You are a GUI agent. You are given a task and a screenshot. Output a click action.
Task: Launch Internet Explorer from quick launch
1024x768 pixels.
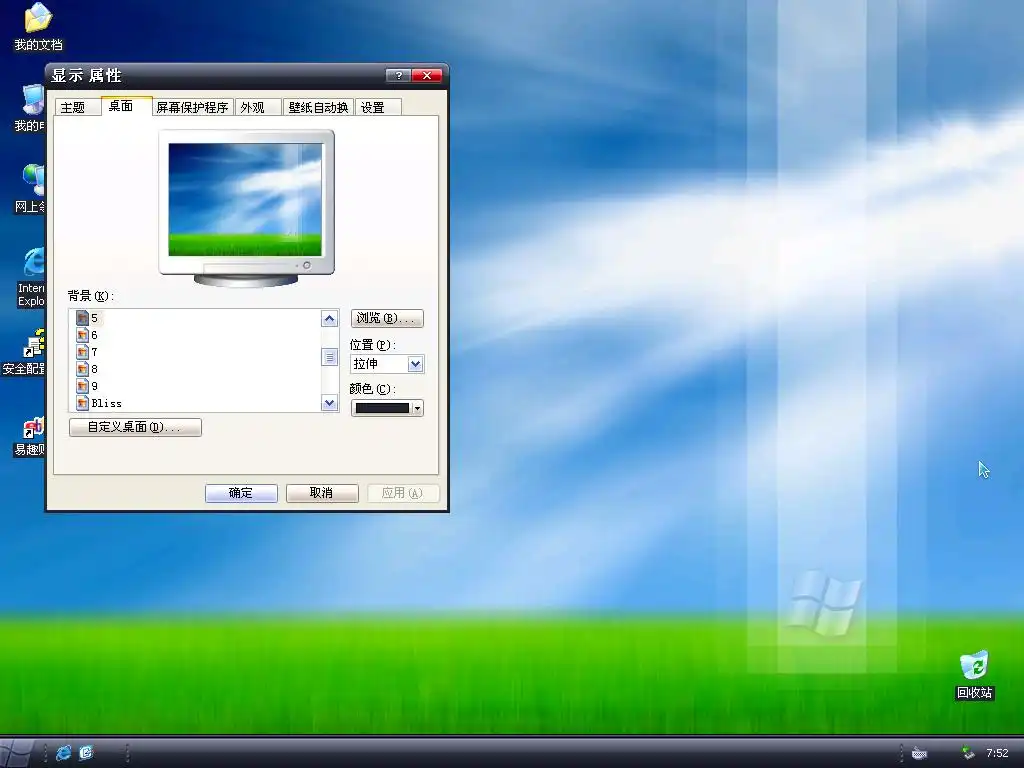pos(63,753)
